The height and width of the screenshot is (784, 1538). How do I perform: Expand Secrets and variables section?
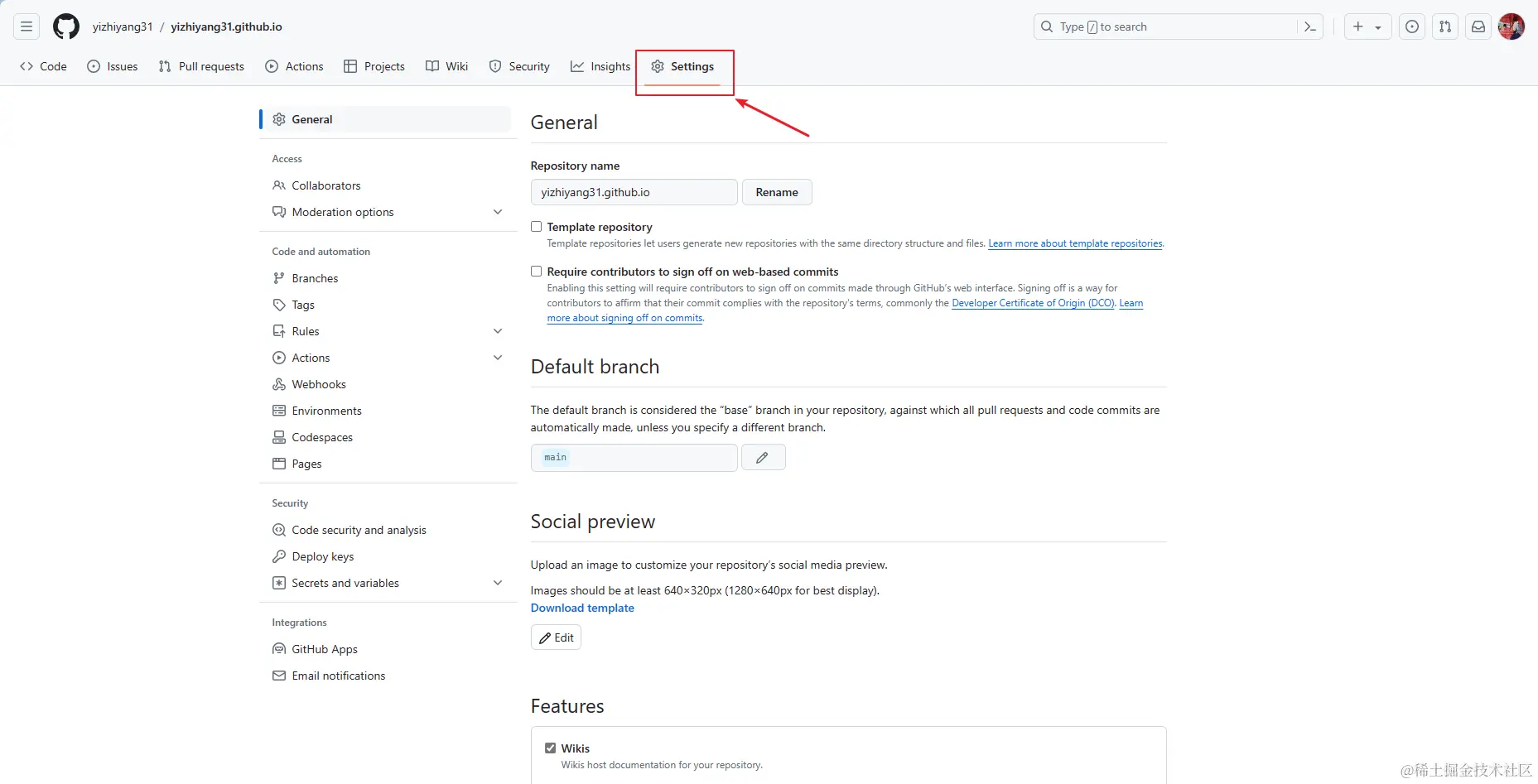click(x=388, y=583)
